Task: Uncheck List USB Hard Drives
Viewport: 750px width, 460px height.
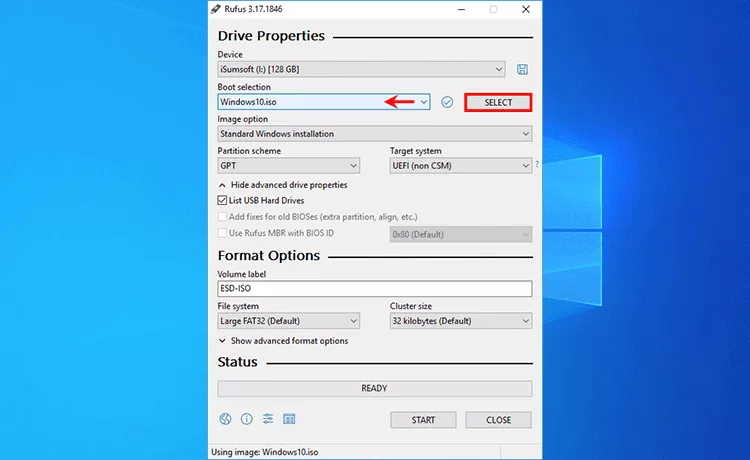Action: coord(222,200)
